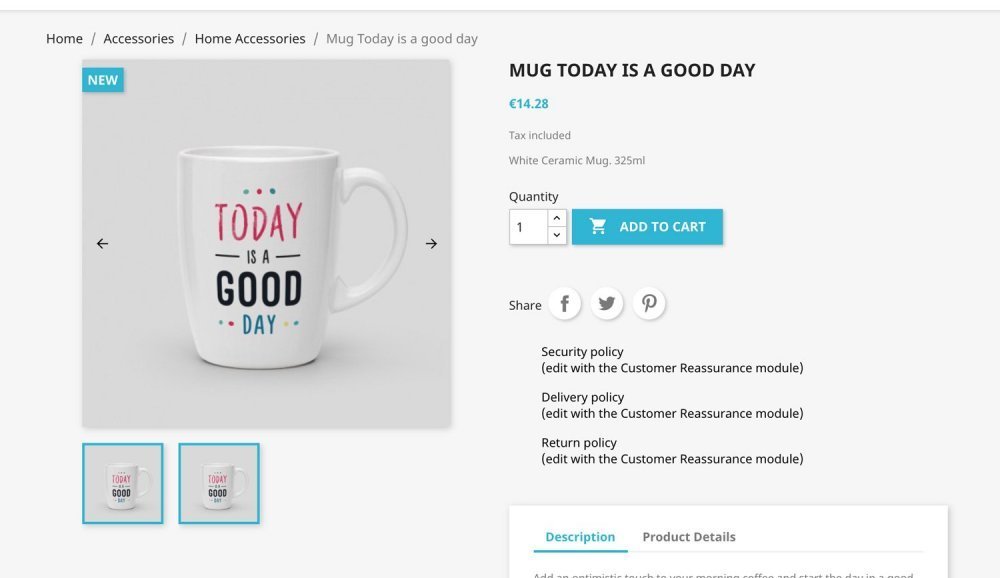The image size is (1000, 578).
Task: Show next product image arrow
Action: (431, 243)
